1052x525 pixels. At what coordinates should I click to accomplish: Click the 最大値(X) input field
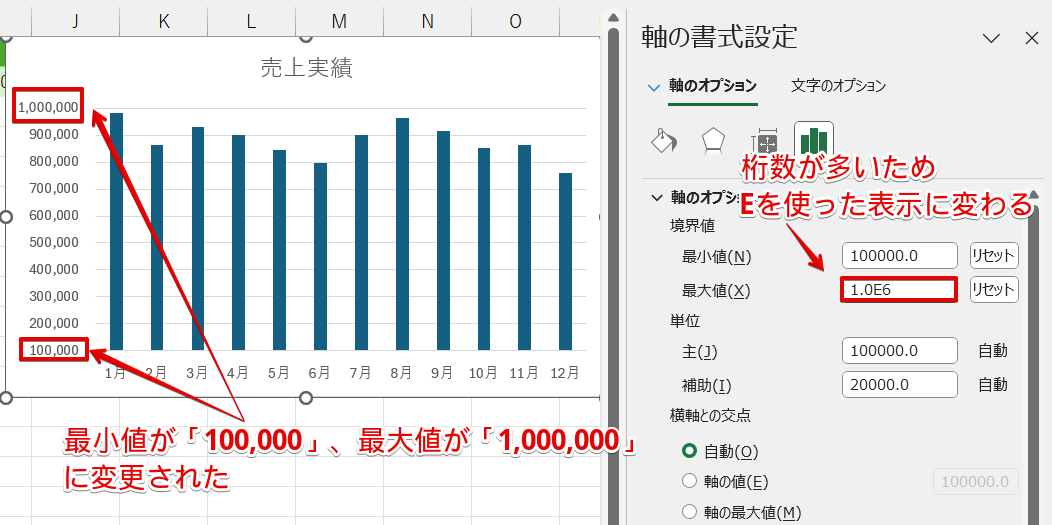(x=899, y=290)
